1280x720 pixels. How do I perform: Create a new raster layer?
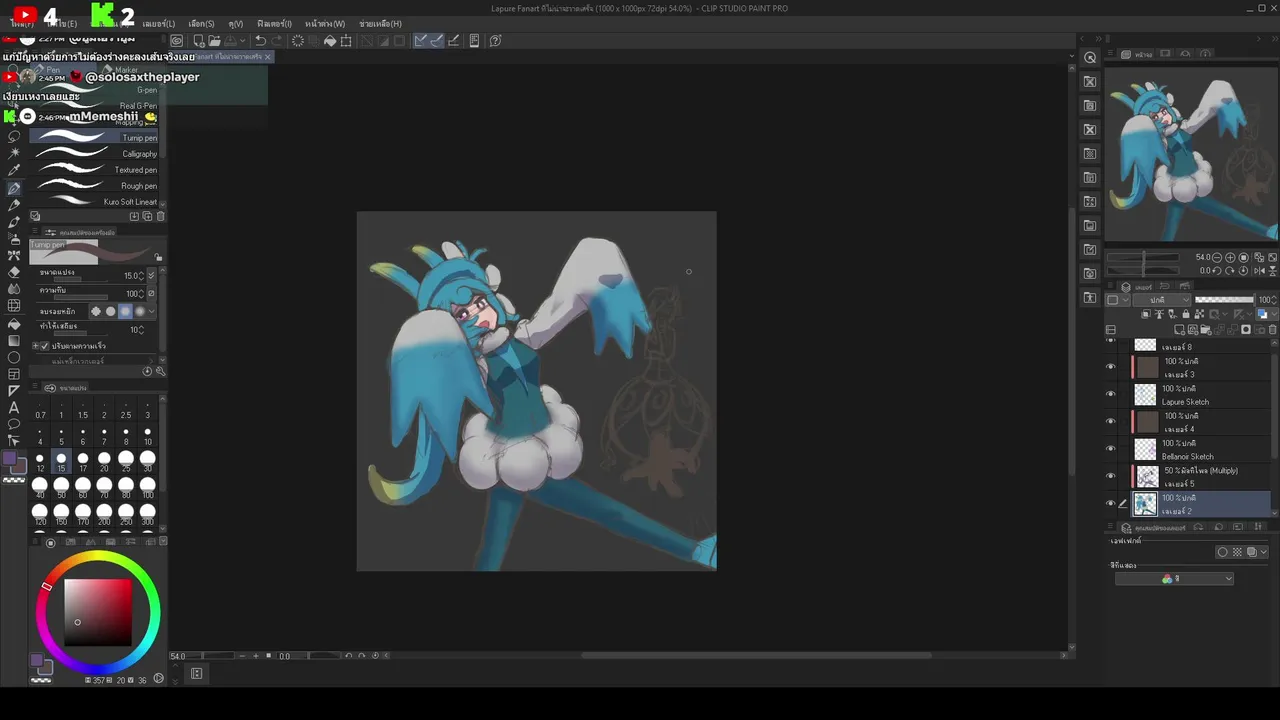point(1180,330)
